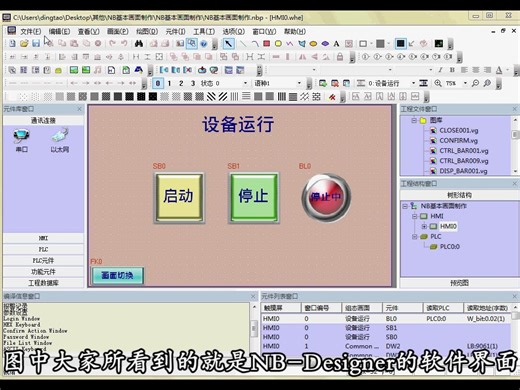Click the 启动 start button on canvas

click(179, 198)
